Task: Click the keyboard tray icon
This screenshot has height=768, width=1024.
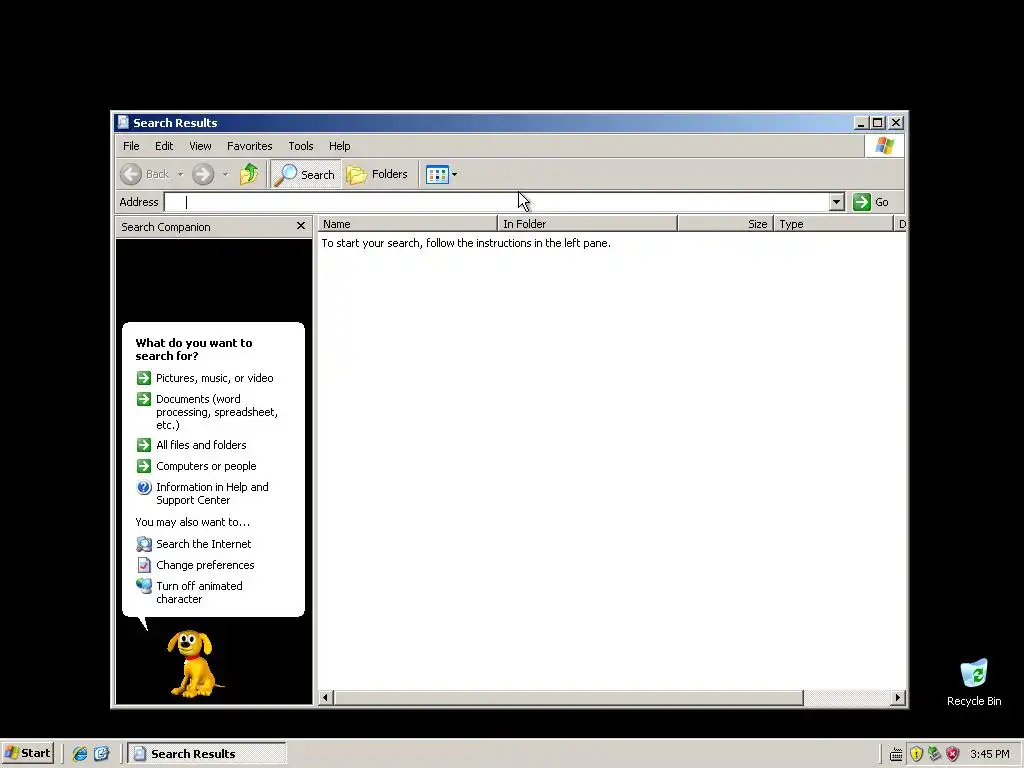Action: coord(897,755)
